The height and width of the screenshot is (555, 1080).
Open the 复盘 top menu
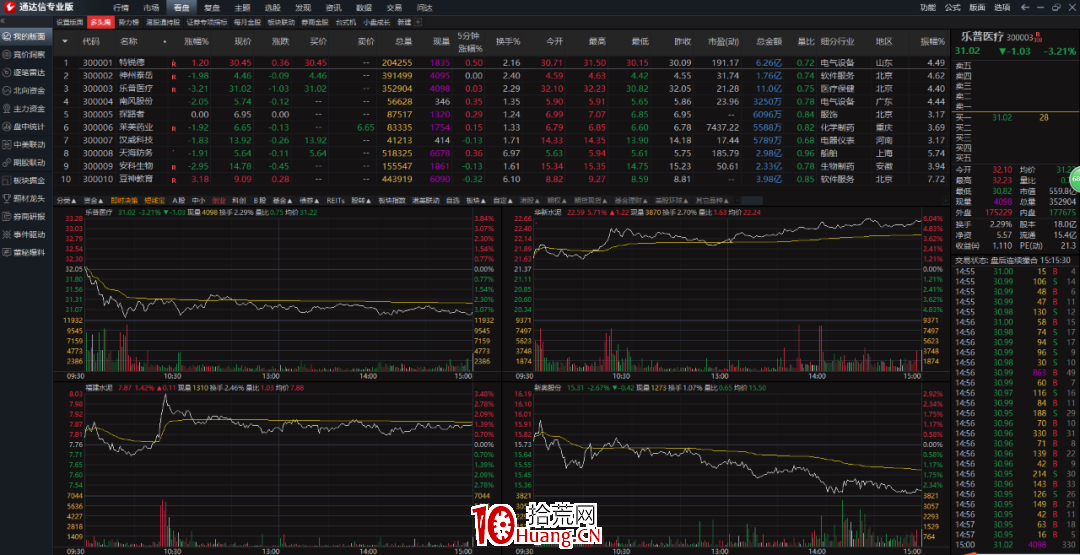[x=212, y=8]
